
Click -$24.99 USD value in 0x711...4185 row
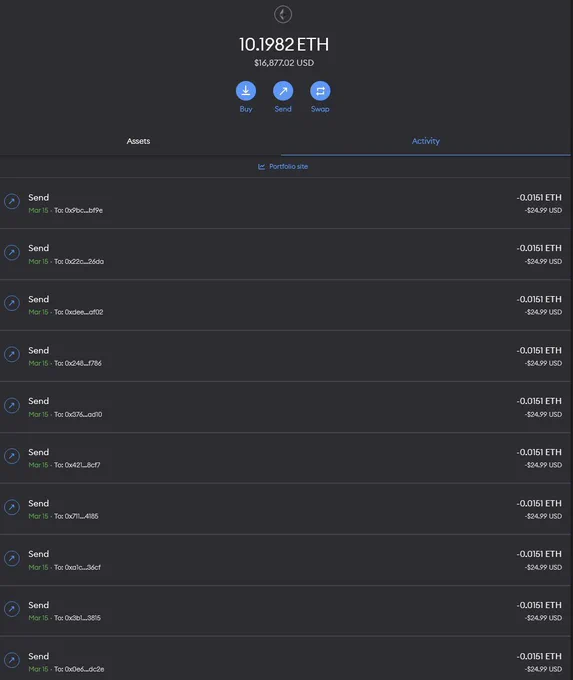(x=543, y=516)
